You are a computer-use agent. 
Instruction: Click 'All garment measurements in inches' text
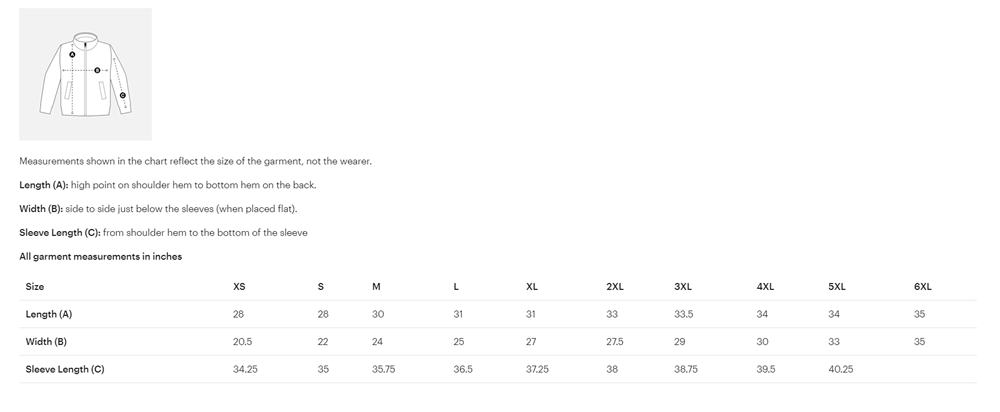pos(101,256)
